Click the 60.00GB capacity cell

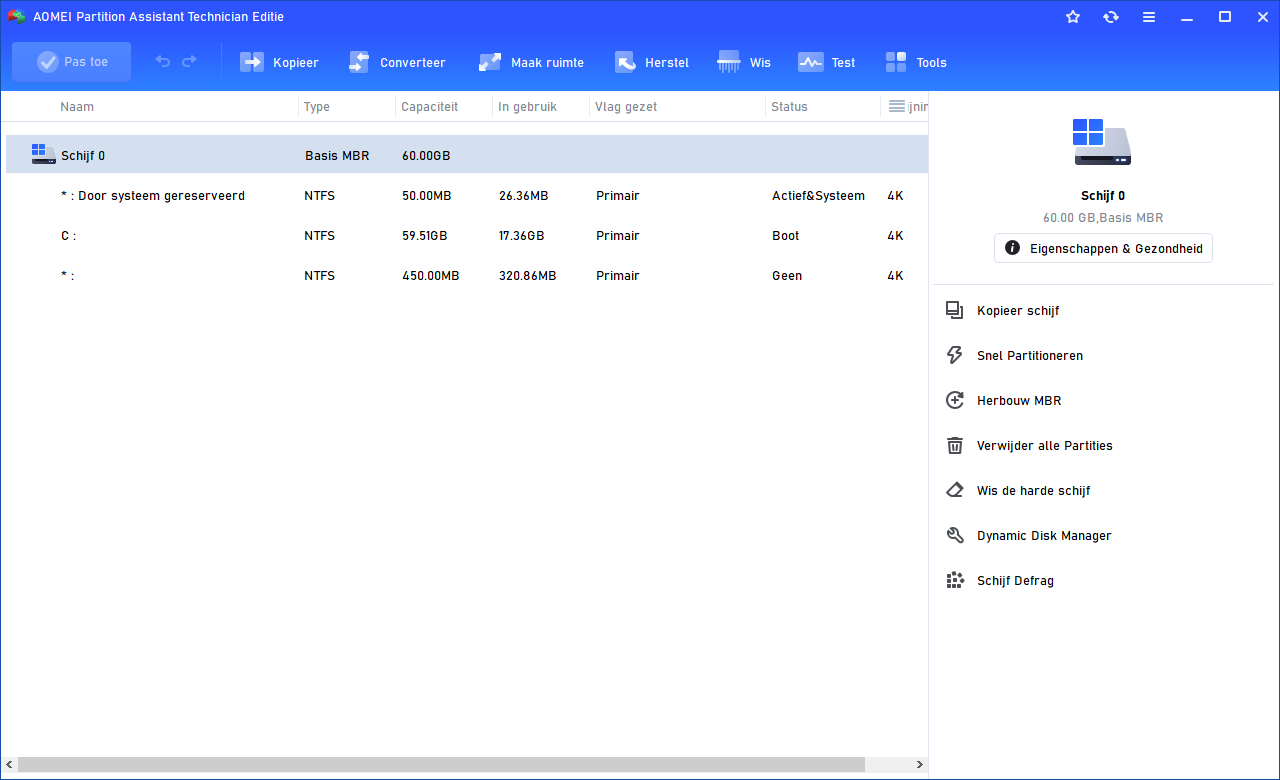[426, 156]
